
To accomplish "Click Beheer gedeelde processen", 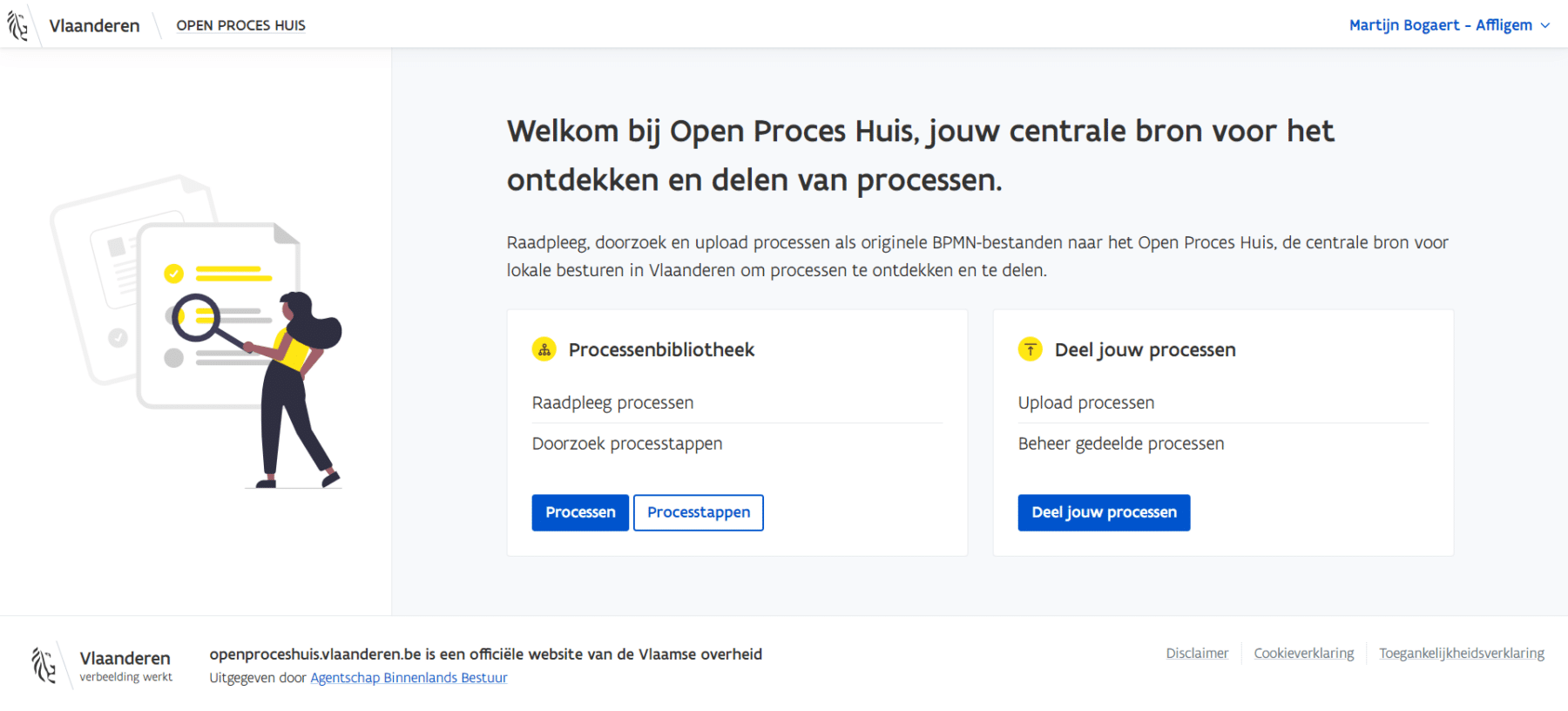I will tap(1120, 444).
